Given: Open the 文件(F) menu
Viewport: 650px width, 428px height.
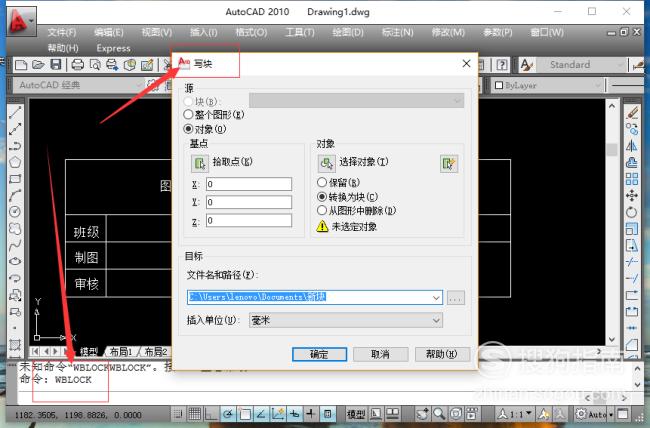Looking at the screenshot, I should coord(62,32).
